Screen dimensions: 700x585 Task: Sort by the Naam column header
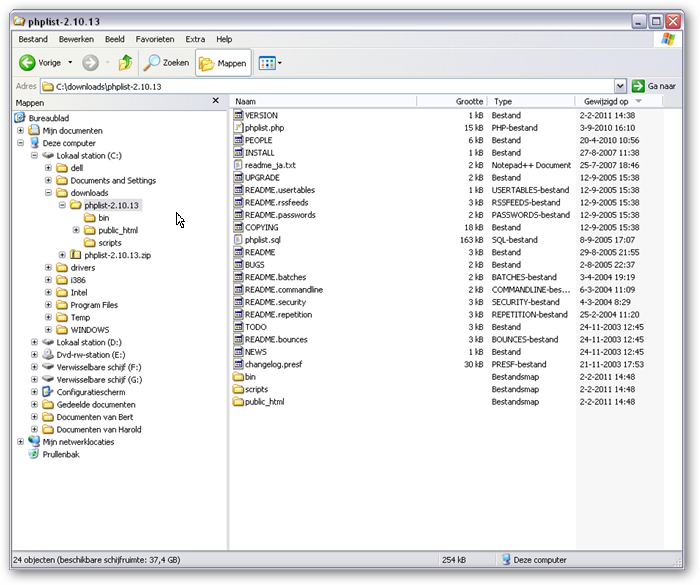point(324,101)
